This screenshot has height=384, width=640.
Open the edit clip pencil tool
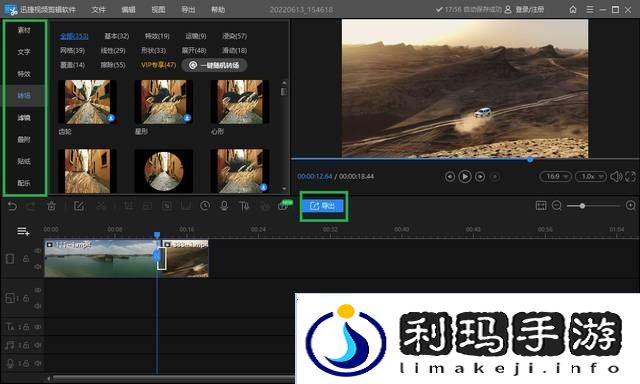coord(79,206)
